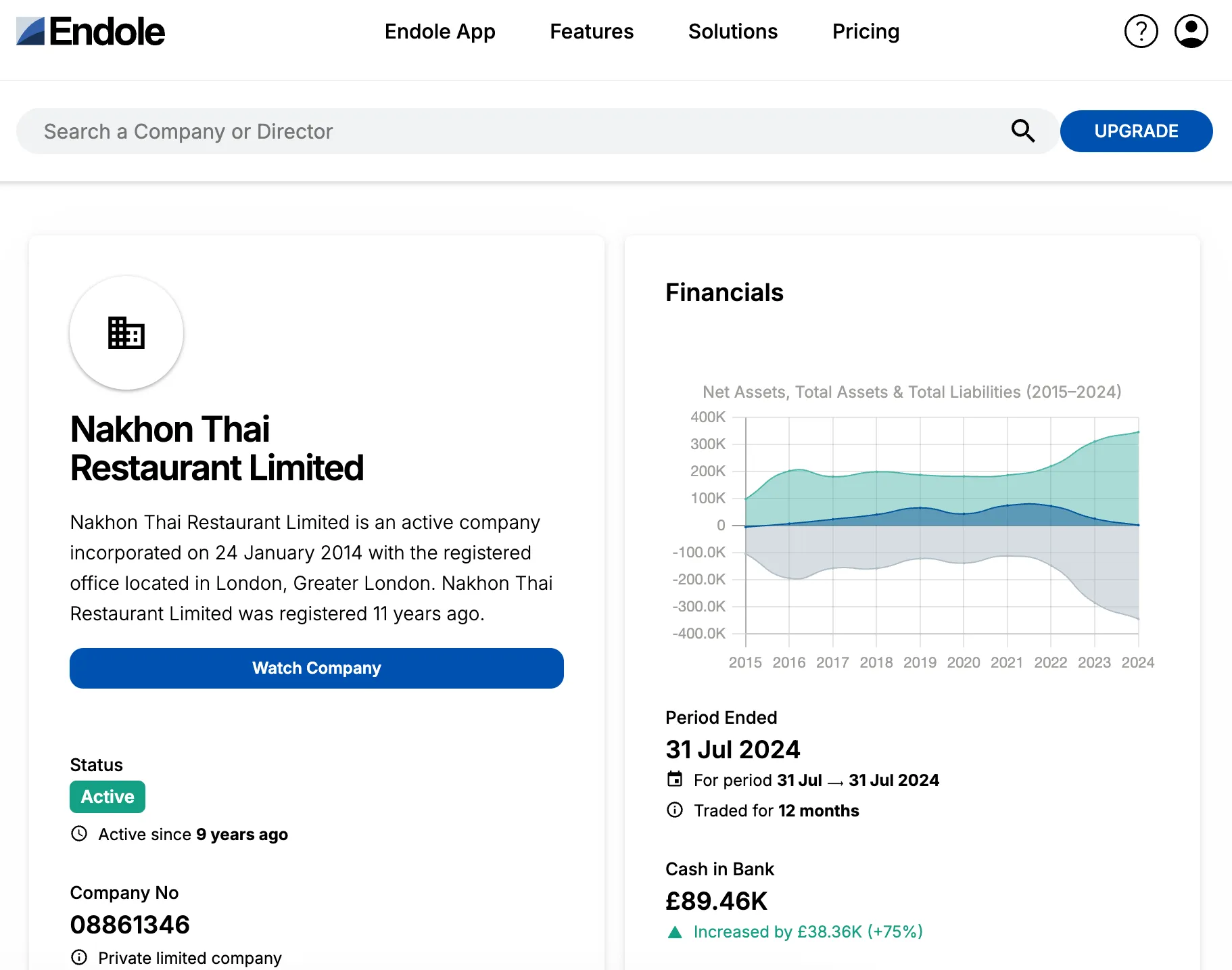1232x970 pixels.
Task: Click info icon beside Traded for 12 months
Action: click(x=675, y=810)
